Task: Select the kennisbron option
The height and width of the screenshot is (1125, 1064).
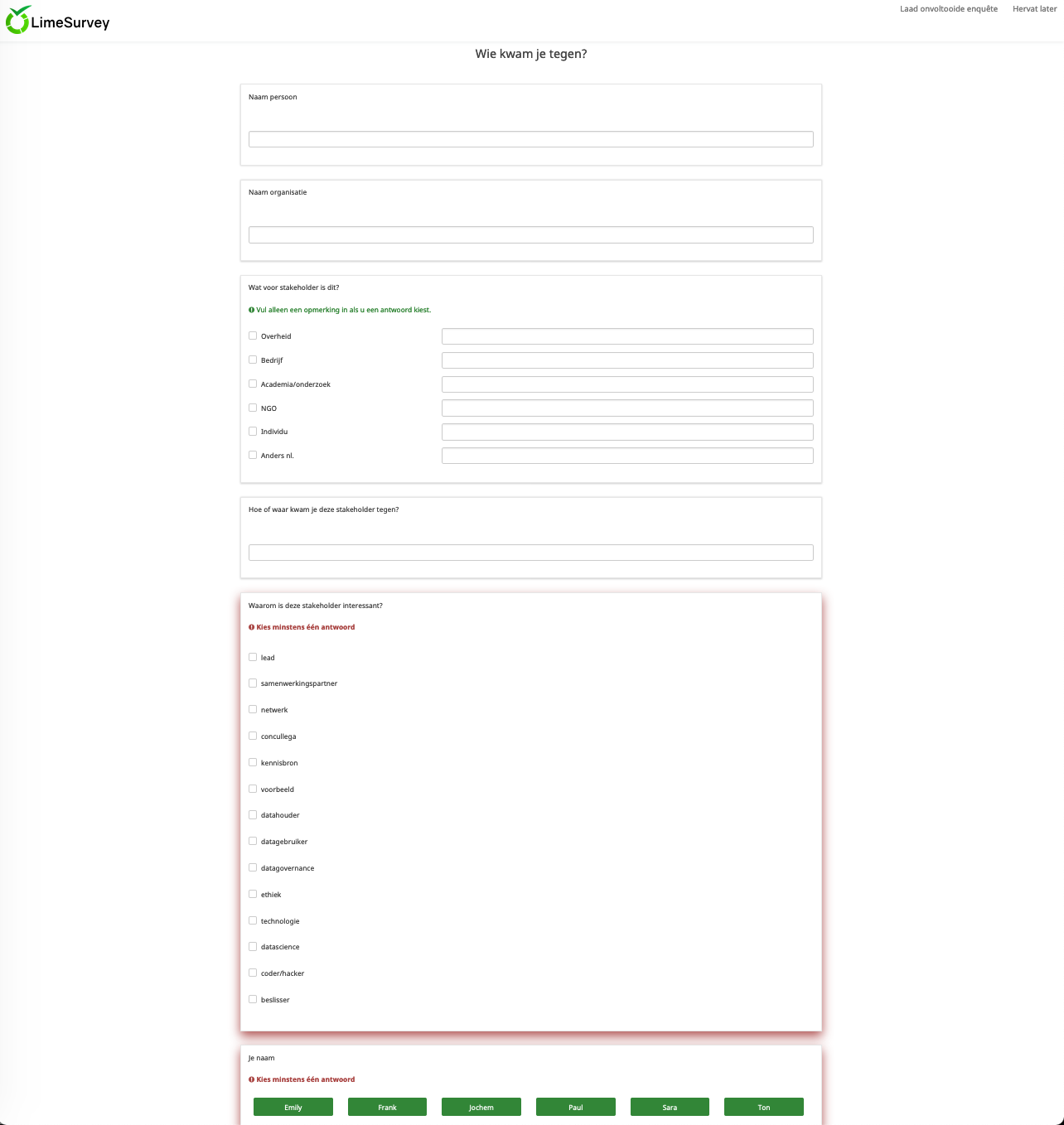Action: (253, 763)
